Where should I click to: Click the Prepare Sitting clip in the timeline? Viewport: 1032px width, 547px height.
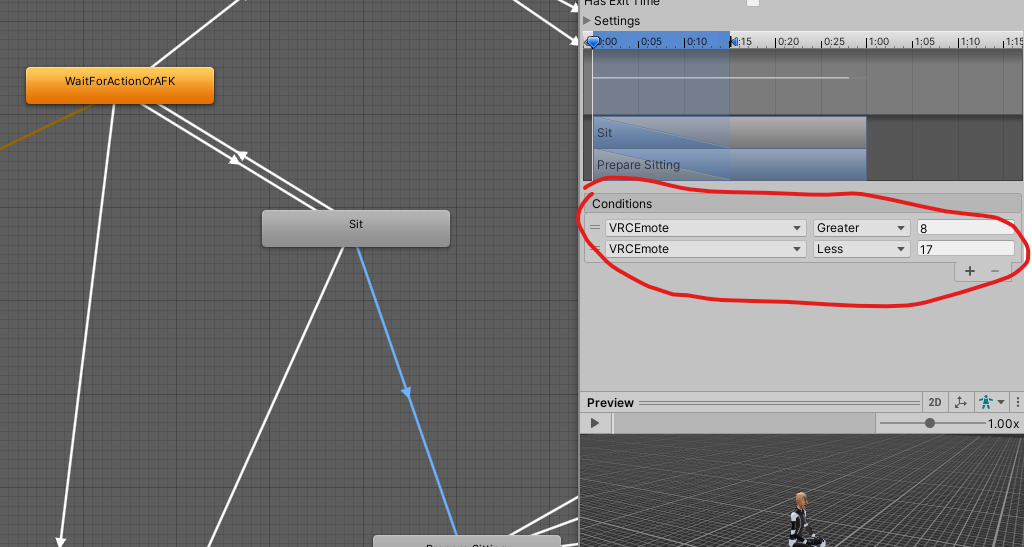(x=730, y=165)
